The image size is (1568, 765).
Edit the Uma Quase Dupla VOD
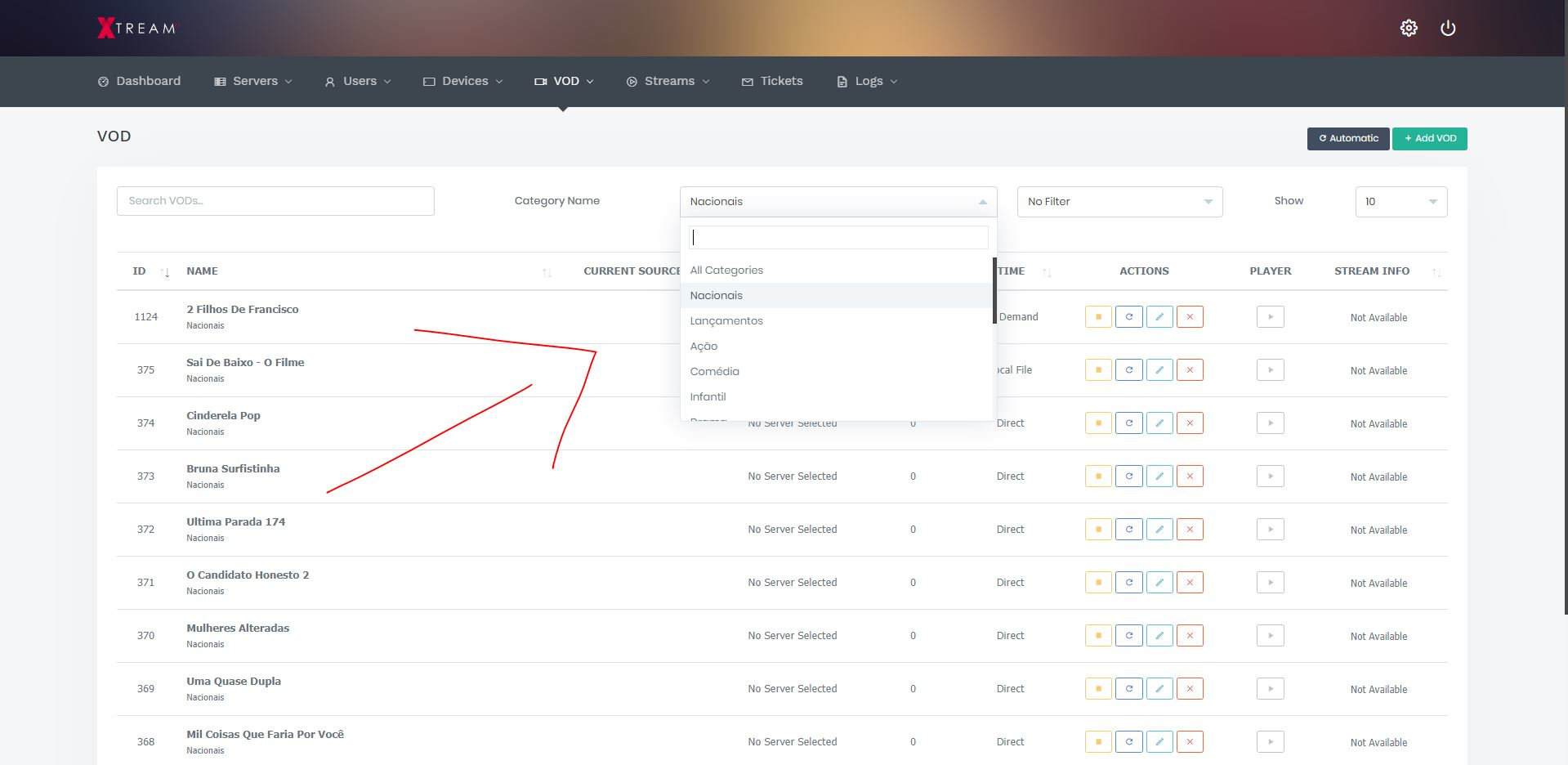[1159, 689]
